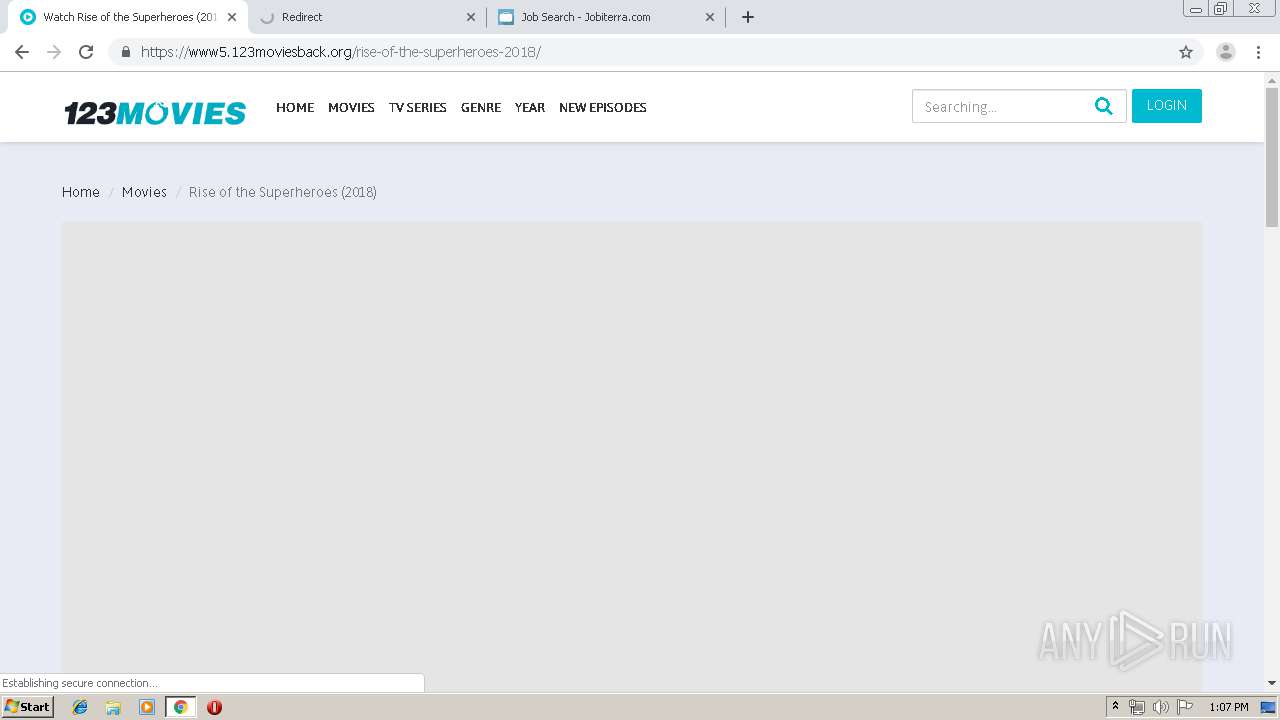The height and width of the screenshot is (720, 1280).
Task: Restore down the Chrome window
Action: [x=1221, y=8]
